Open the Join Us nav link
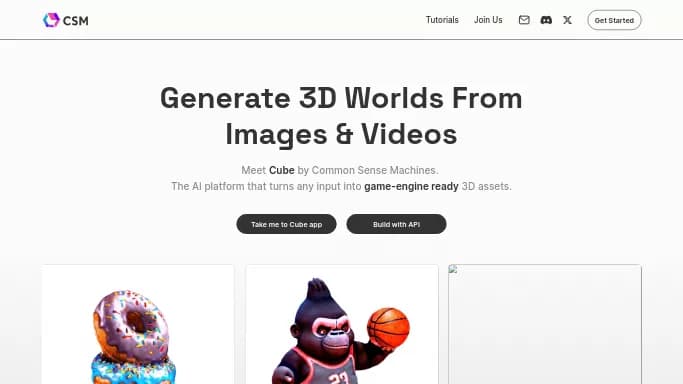This screenshot has width=683, height=384. 488,20
